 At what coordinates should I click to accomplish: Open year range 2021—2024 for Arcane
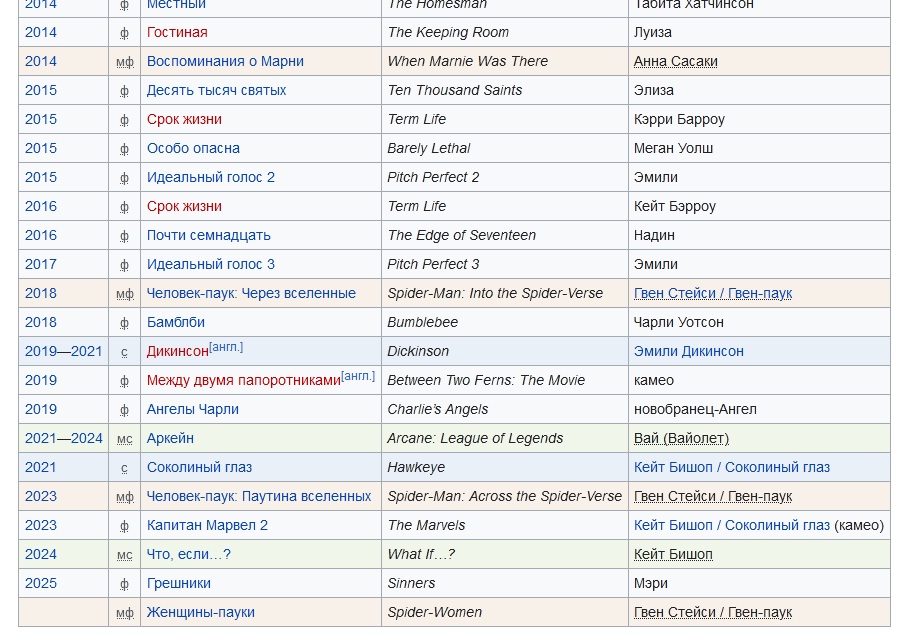[x=63, y=439]
